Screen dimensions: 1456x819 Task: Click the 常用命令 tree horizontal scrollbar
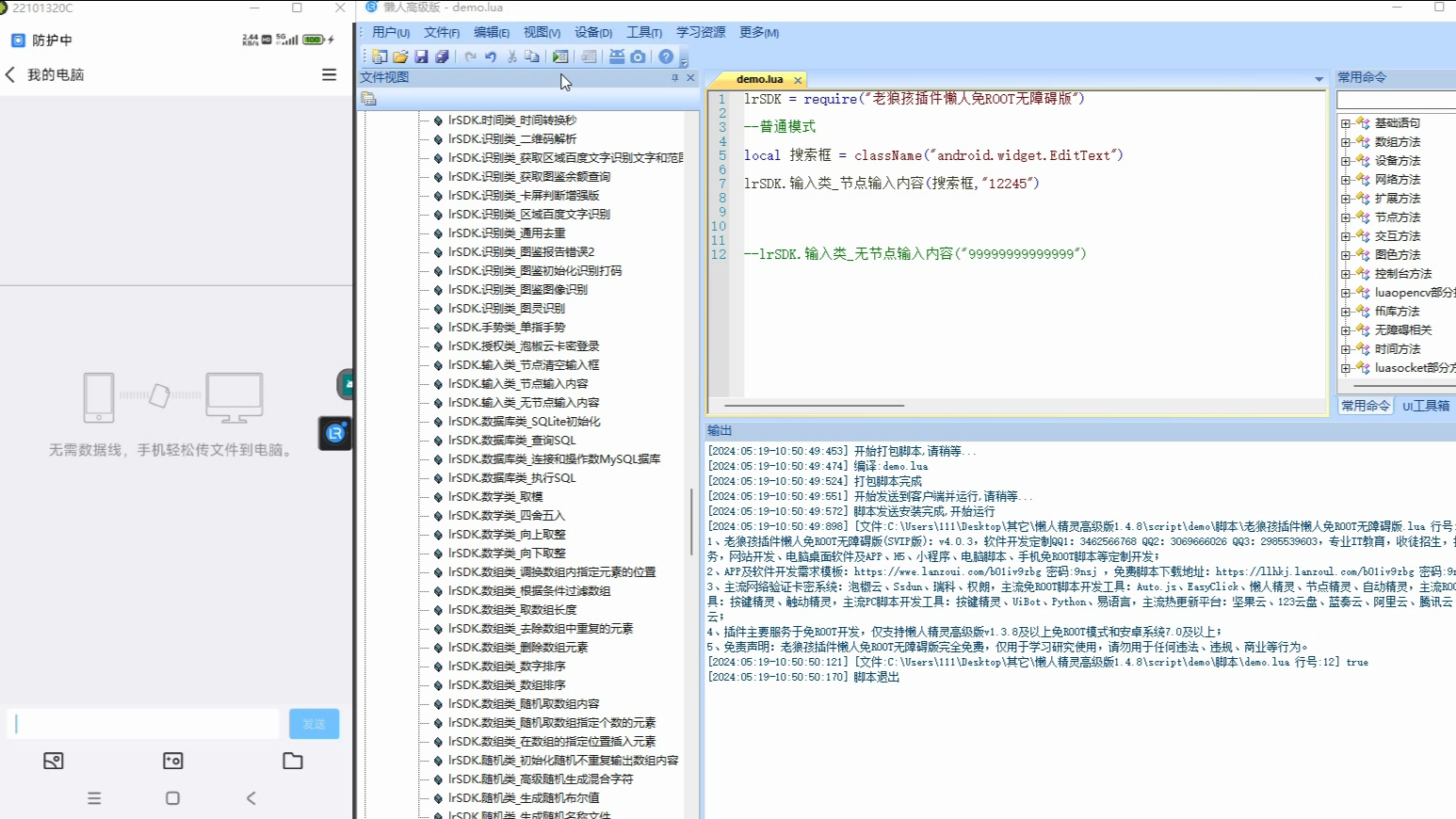click(1403, 386)
